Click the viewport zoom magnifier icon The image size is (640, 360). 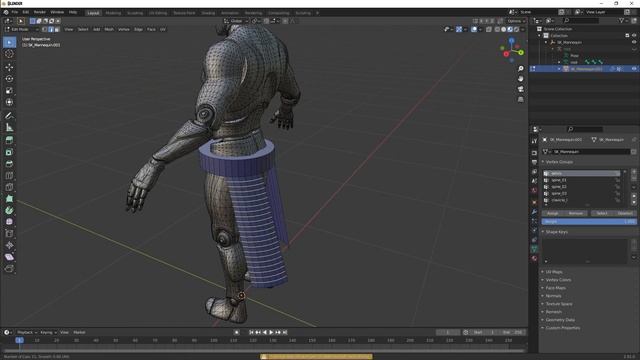[x=520, y=69]
